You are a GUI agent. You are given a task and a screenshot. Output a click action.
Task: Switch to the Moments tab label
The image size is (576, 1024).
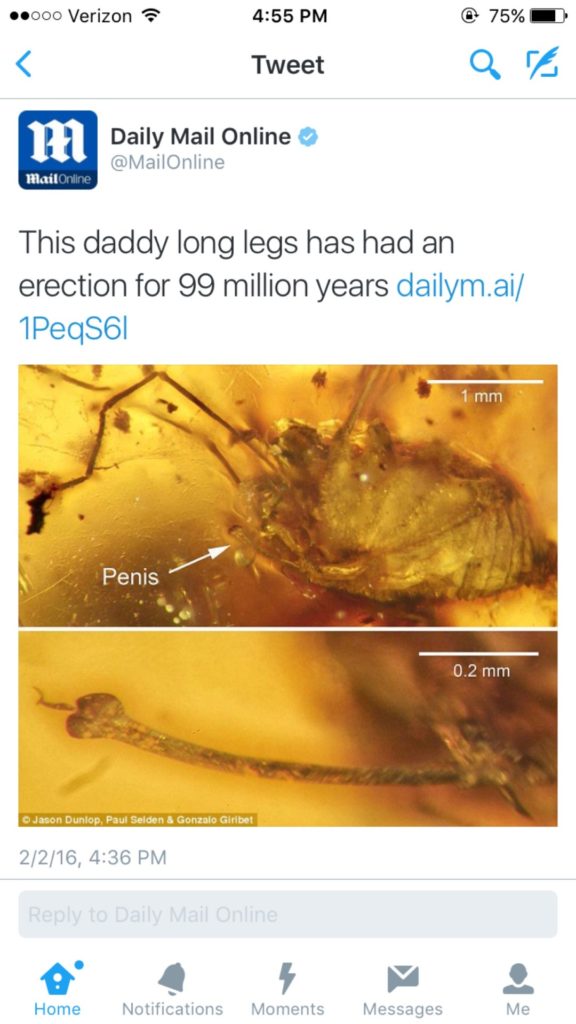tap(287, 1009)
